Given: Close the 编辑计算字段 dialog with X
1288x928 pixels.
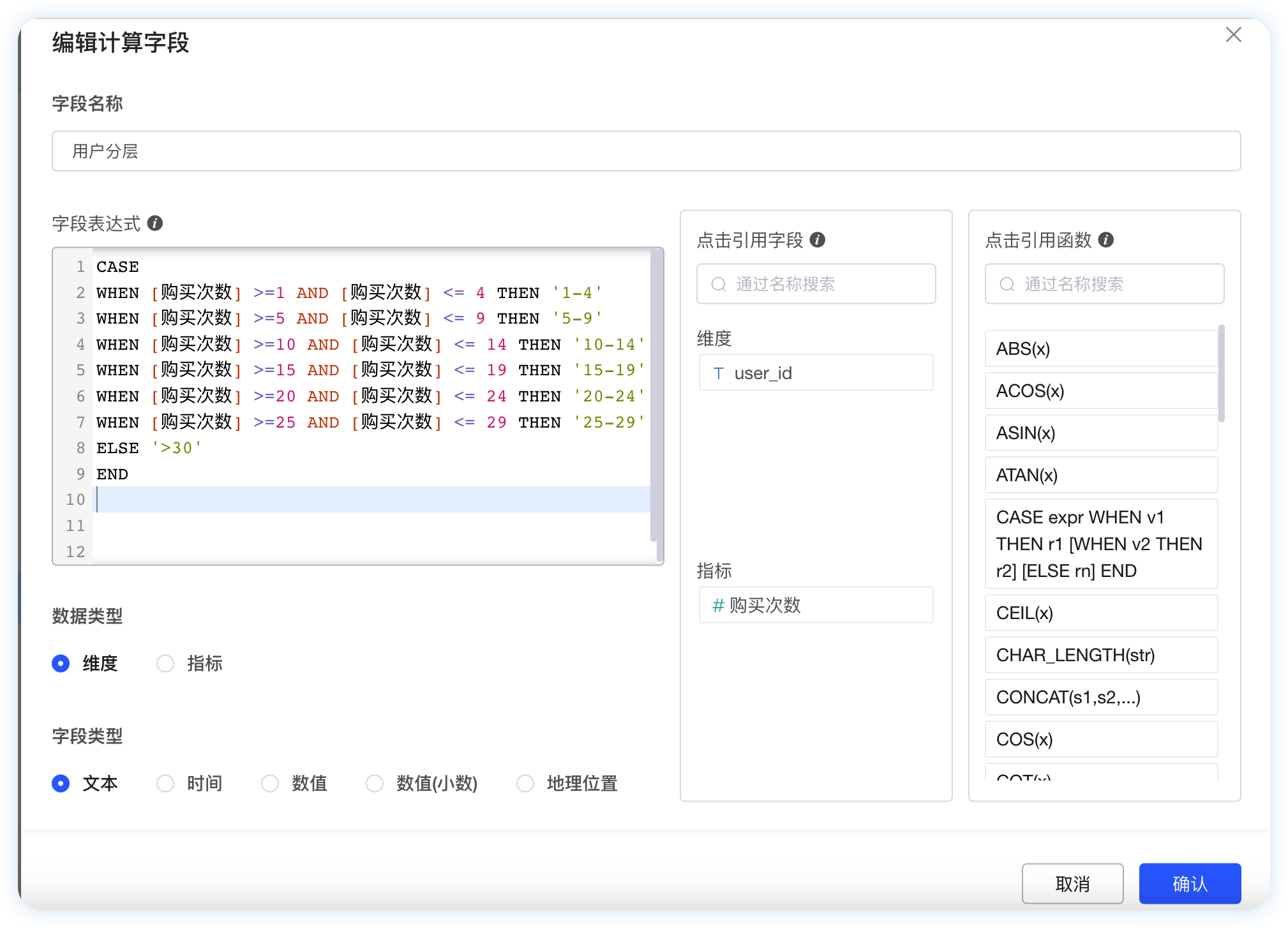Looking at the screenshot, I should tap(1233, 35).
